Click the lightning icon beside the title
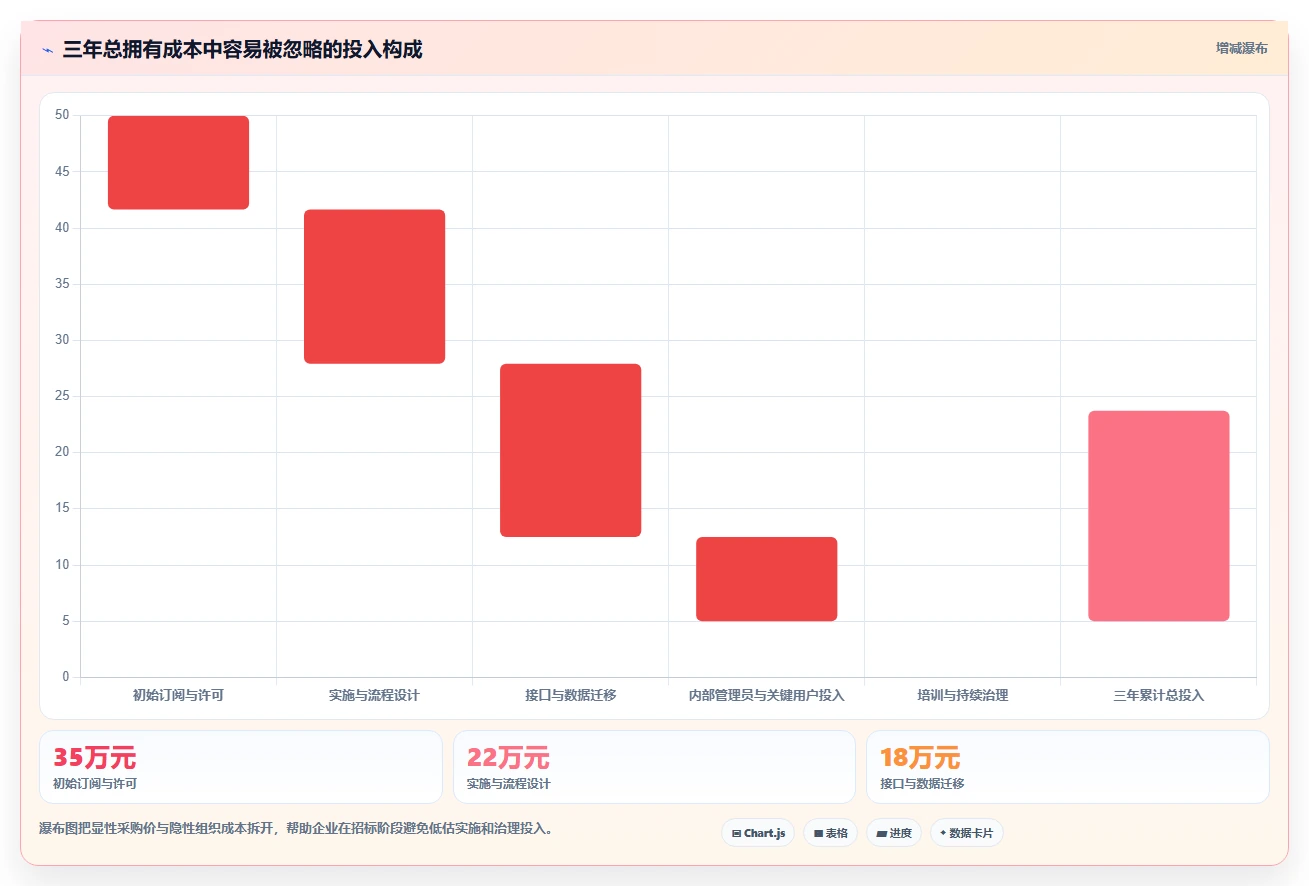This screenshot has height=886, width=1309. tap(47, 50)
